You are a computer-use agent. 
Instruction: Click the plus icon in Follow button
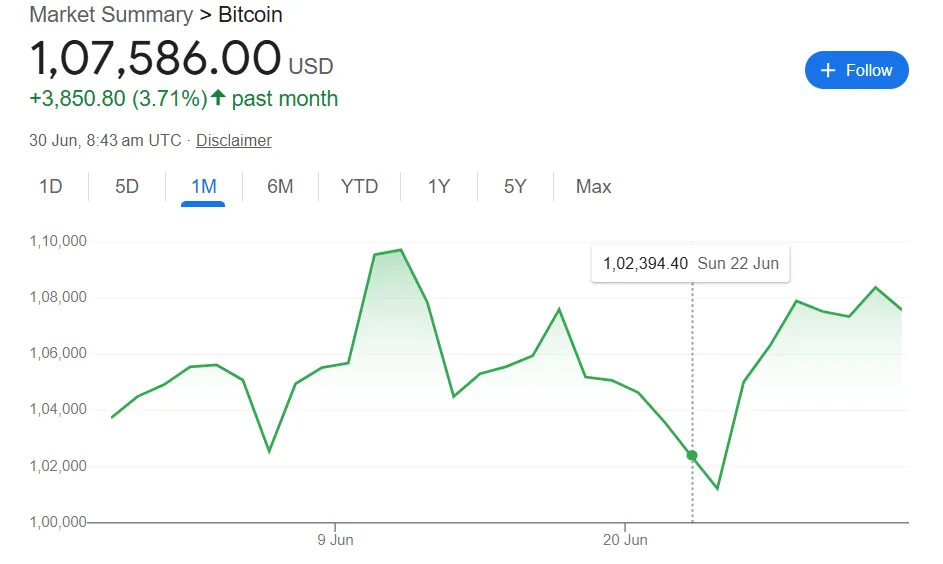pyautogui.click(x=827, y=70)
